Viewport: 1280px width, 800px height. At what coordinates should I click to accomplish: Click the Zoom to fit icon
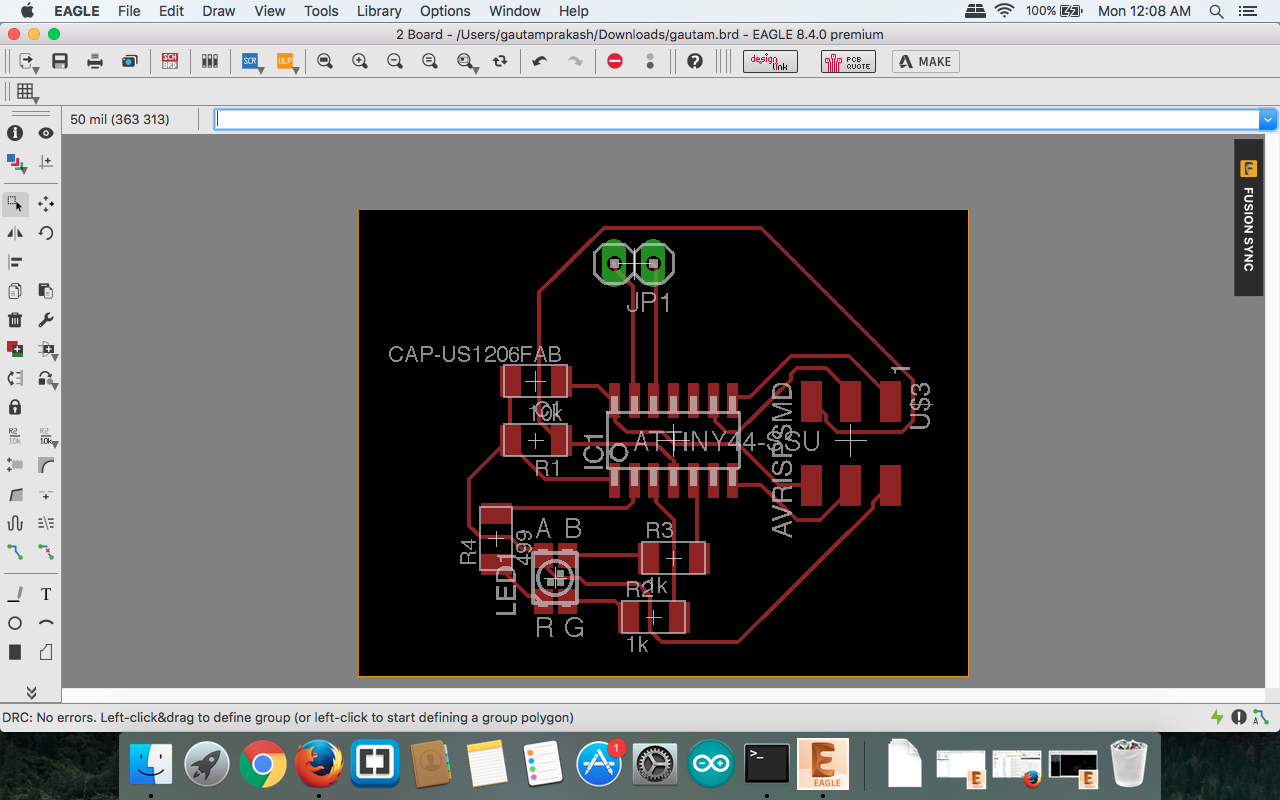325,61
